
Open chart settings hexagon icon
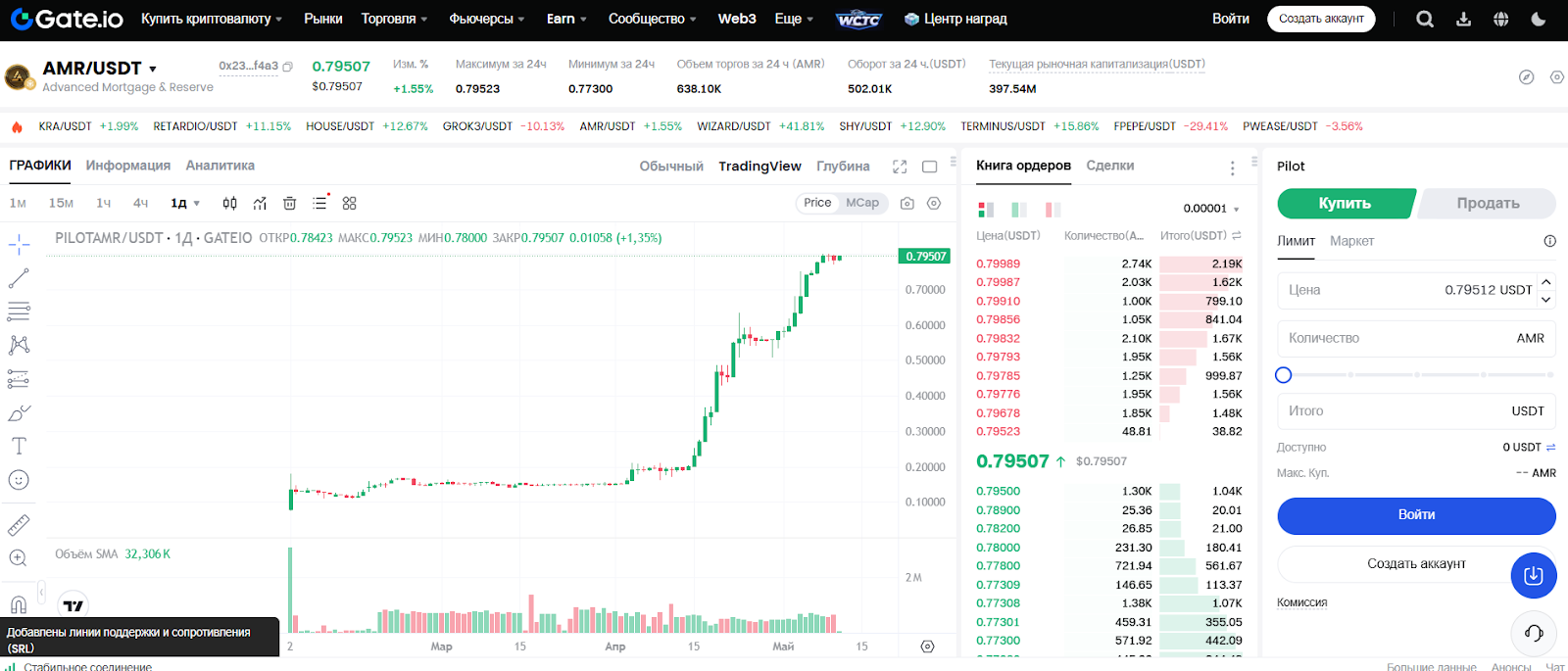934,203
